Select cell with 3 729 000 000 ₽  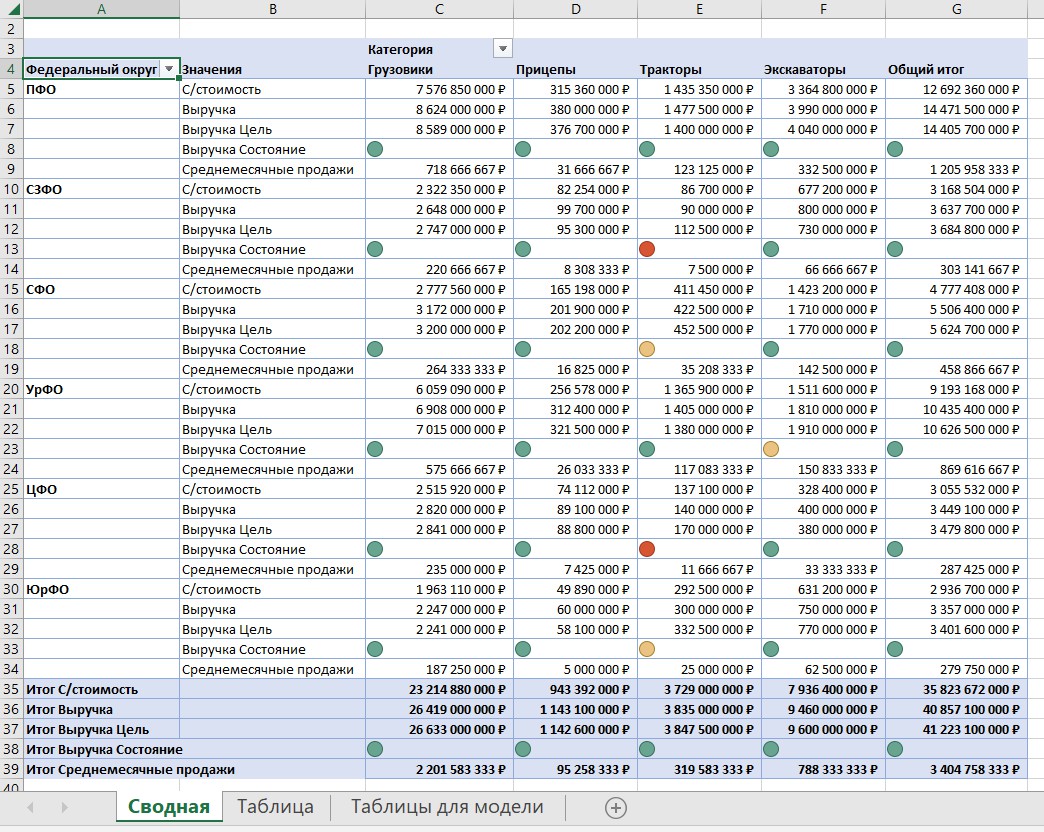click(699, 689)
